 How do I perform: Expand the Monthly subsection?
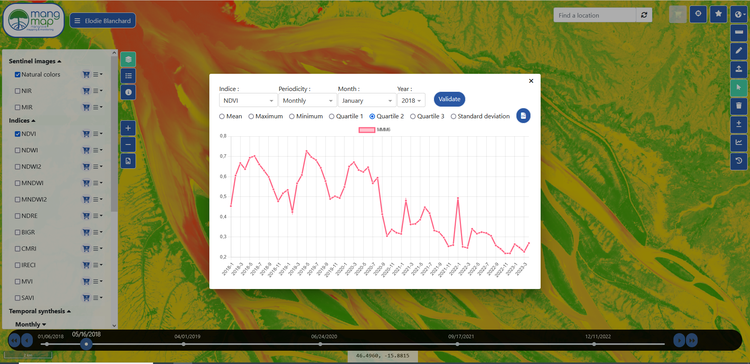30,324
